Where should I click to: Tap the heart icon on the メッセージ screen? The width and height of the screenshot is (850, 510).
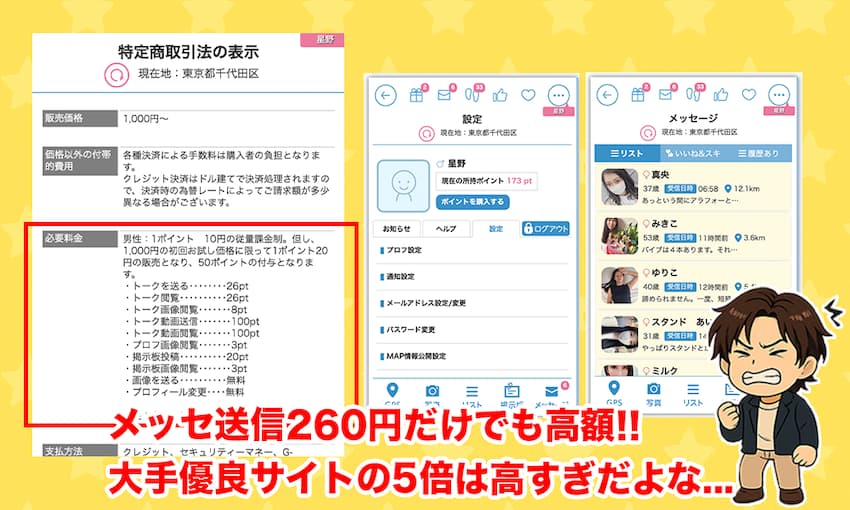[x=750, y=95]
